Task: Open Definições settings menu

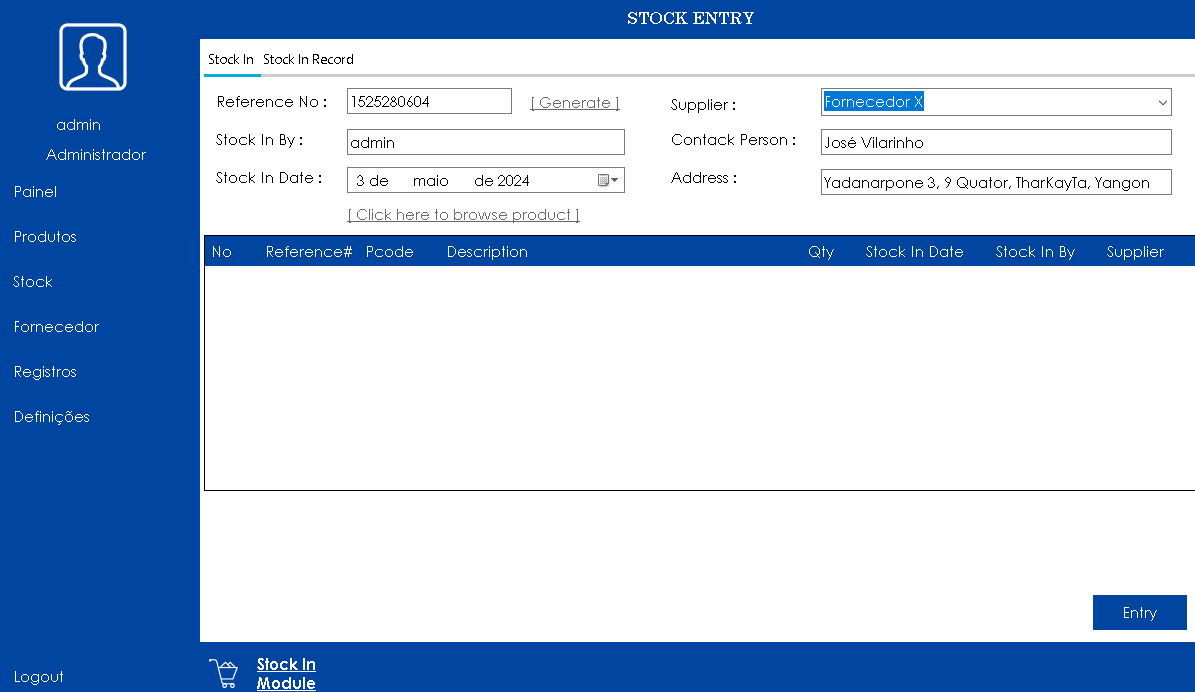Action: pyautogui.click(x=52, y=417)
